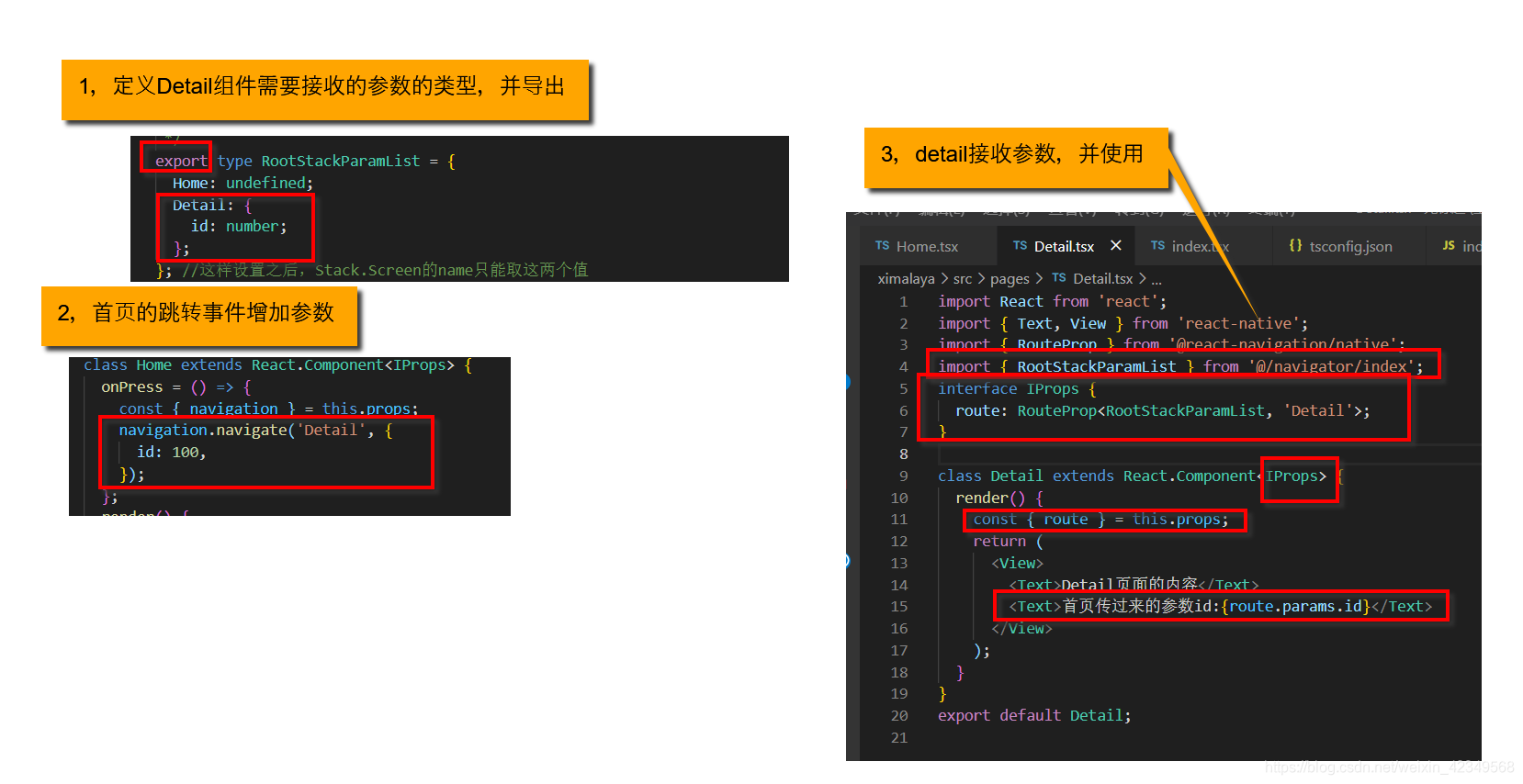Click the route.params.id Text line
Viewport: 1523px width, 784px height.
(x=1220, y=606)
